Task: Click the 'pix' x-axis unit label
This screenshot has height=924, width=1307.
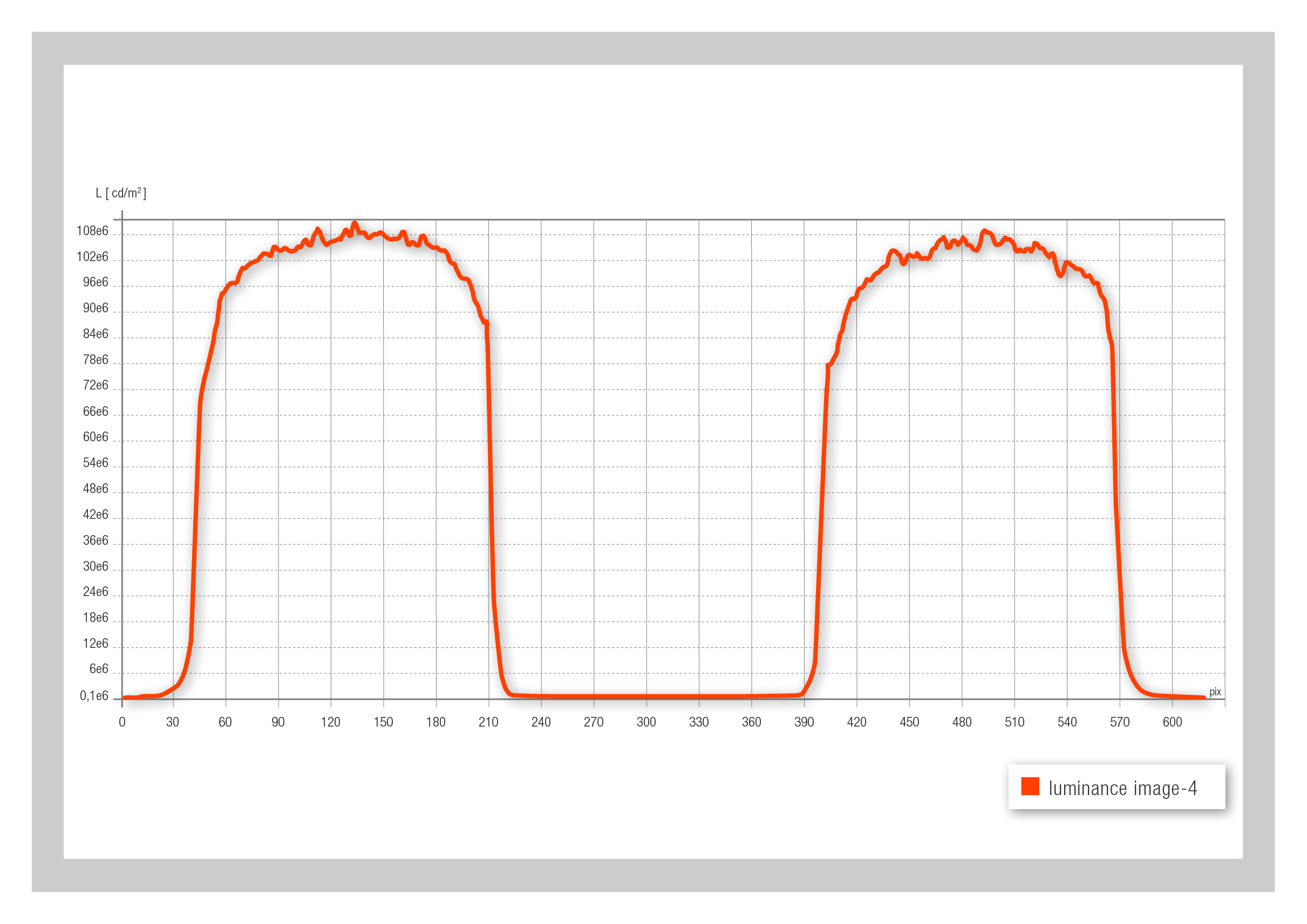Action: coord(1215,692)
